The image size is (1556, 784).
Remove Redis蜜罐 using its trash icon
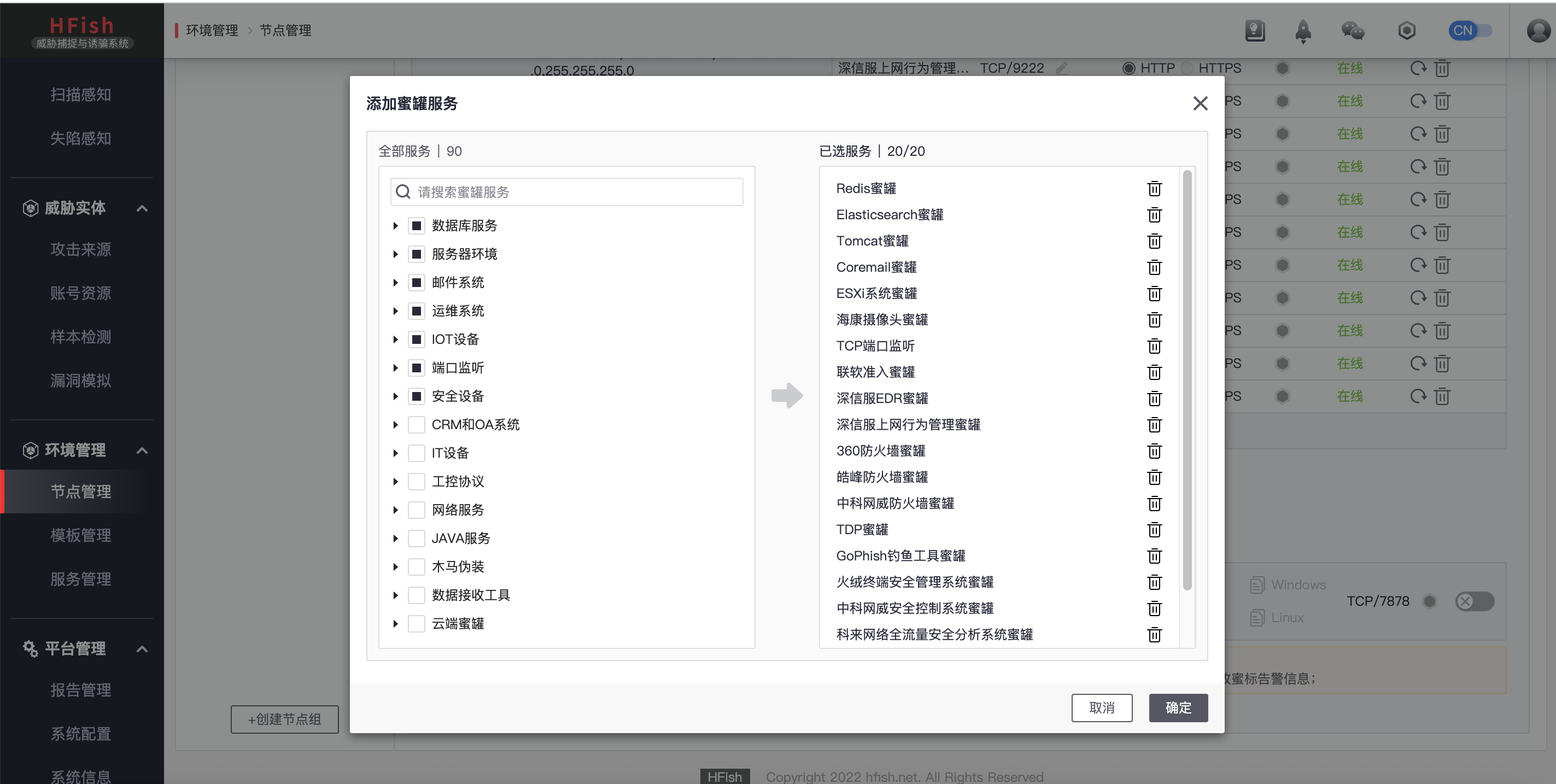coord(1154,188)
